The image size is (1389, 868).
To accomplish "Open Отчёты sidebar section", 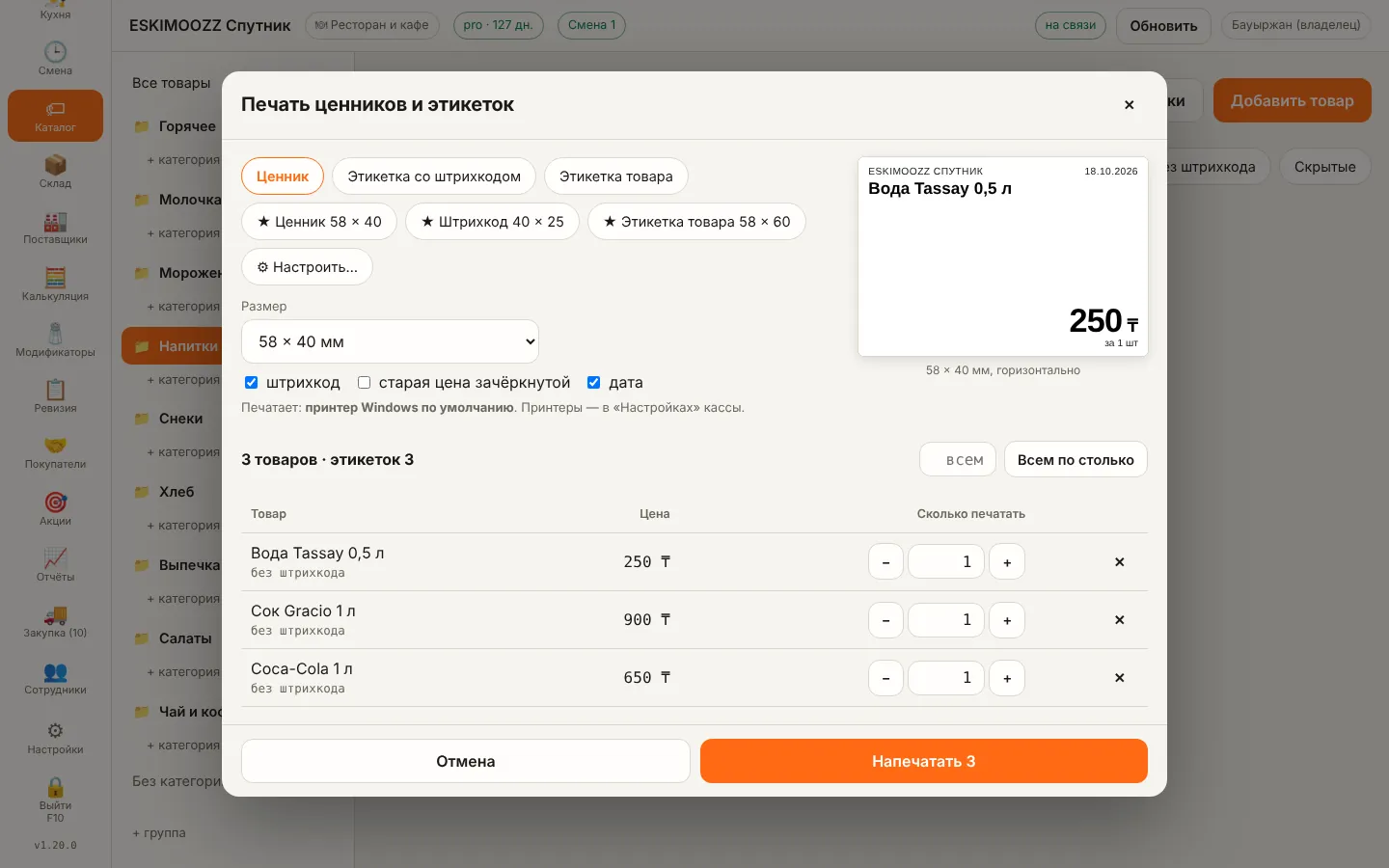I will click(x=55, y=565).
